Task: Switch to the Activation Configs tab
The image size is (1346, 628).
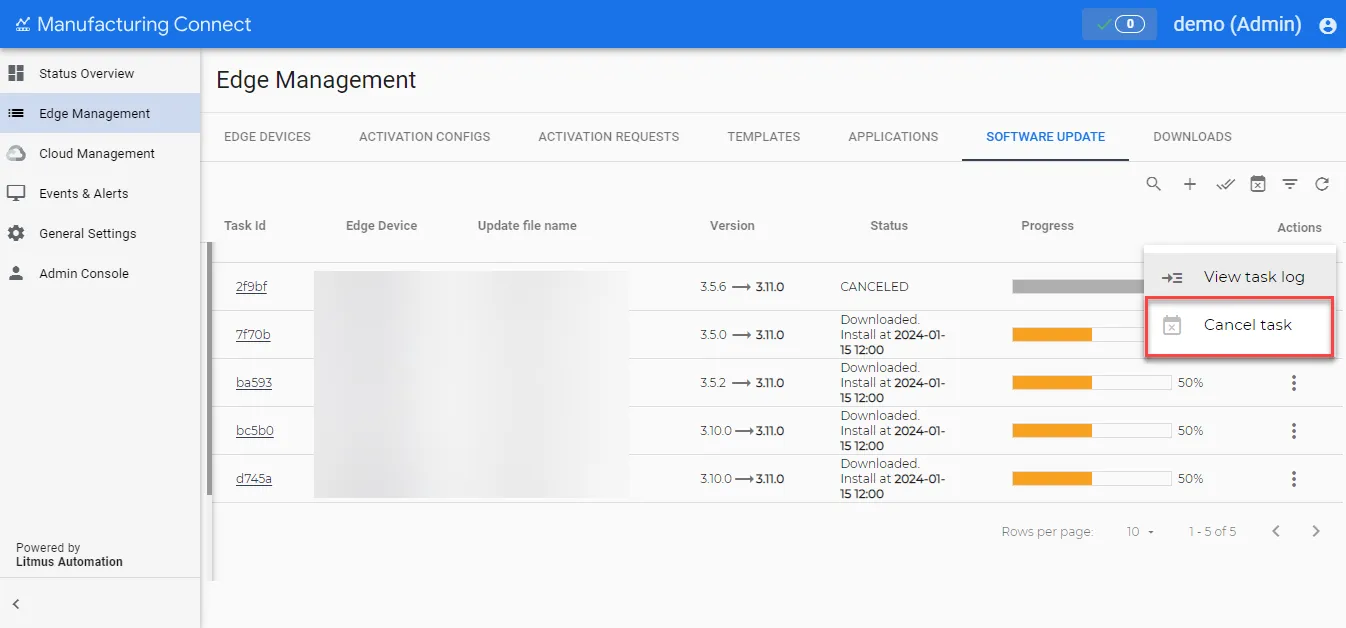Action: tap(425, 137)
